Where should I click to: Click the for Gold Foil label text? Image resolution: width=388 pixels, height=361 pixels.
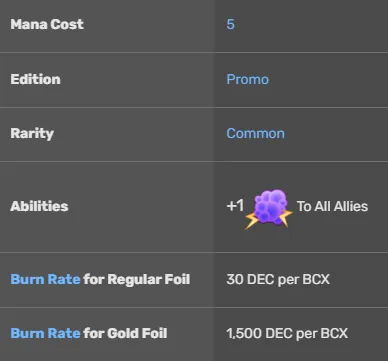(125, 333)
